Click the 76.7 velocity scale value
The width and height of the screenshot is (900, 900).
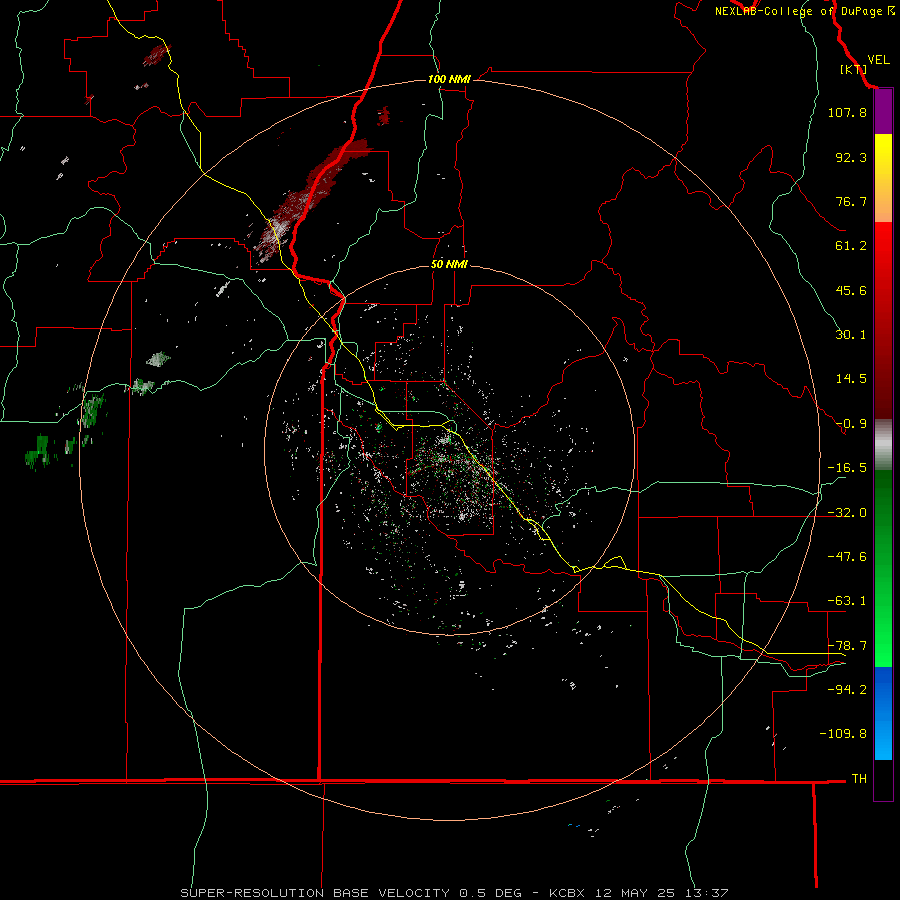coord(851,201)
